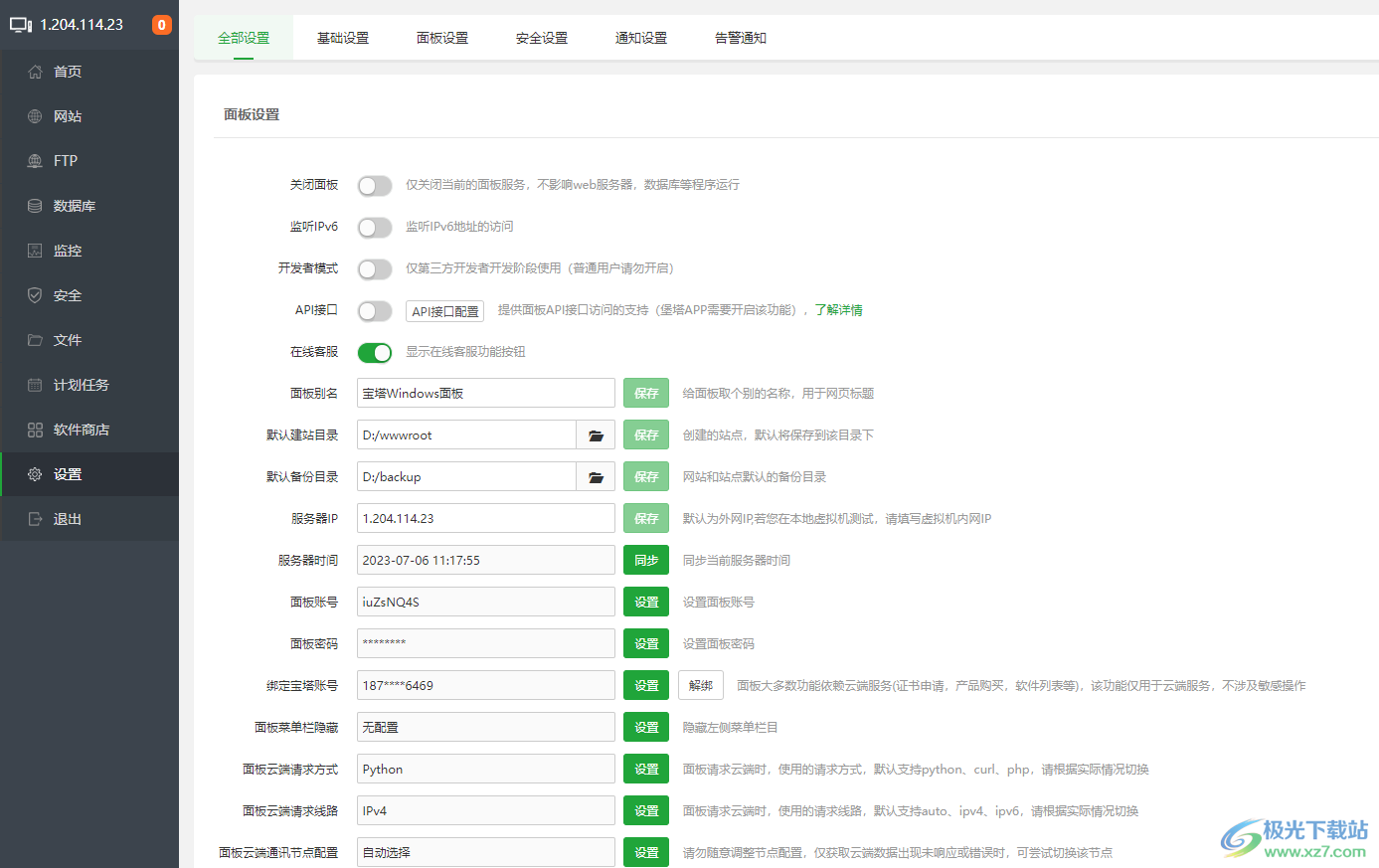
Task: Click the API接口配置 button
Action: pyautogui.click(x=445, y=311)
